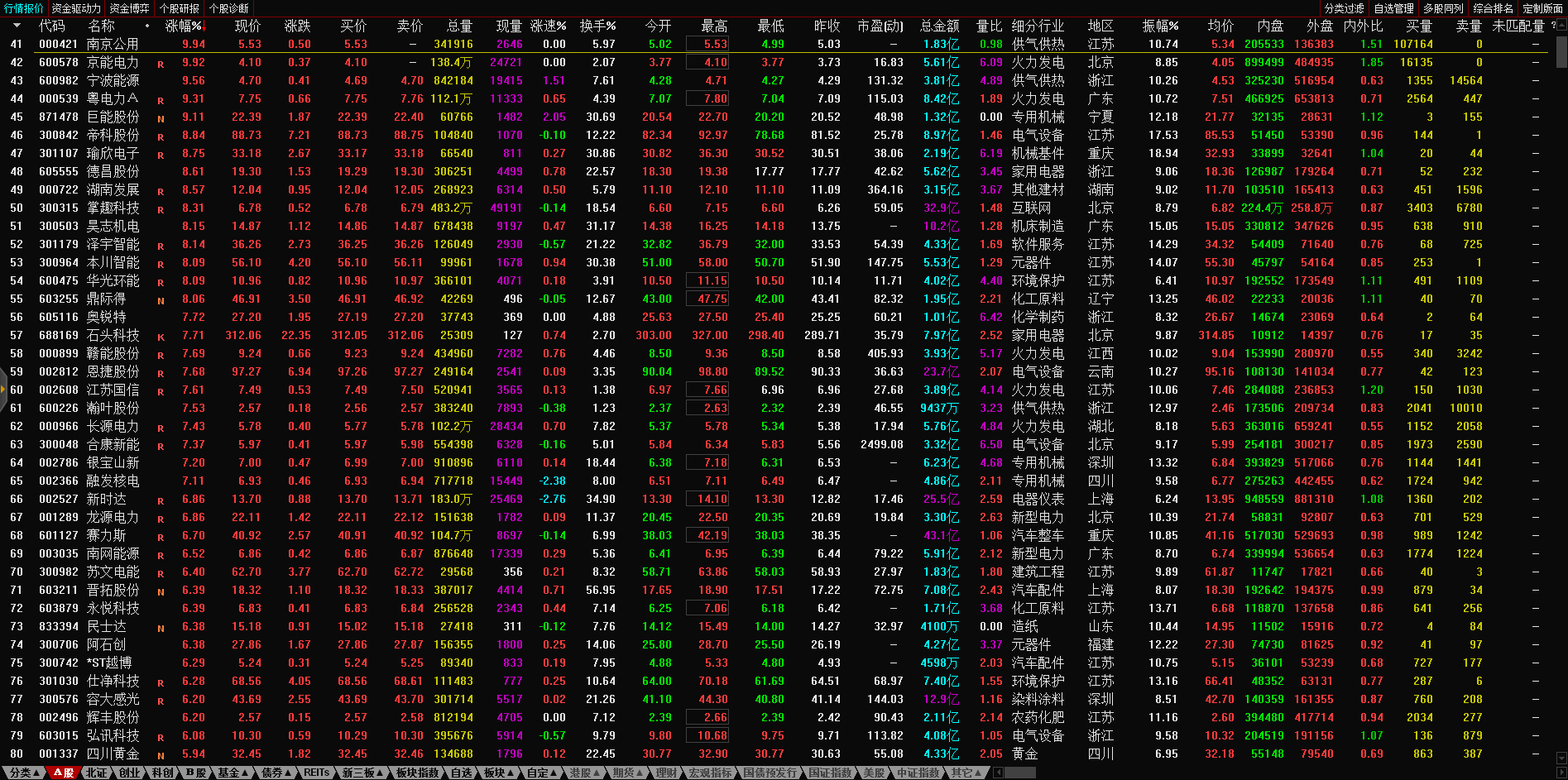The image size is (1568, 780).
Task: Open 分类过滤 filter button
Action: 1344,8
